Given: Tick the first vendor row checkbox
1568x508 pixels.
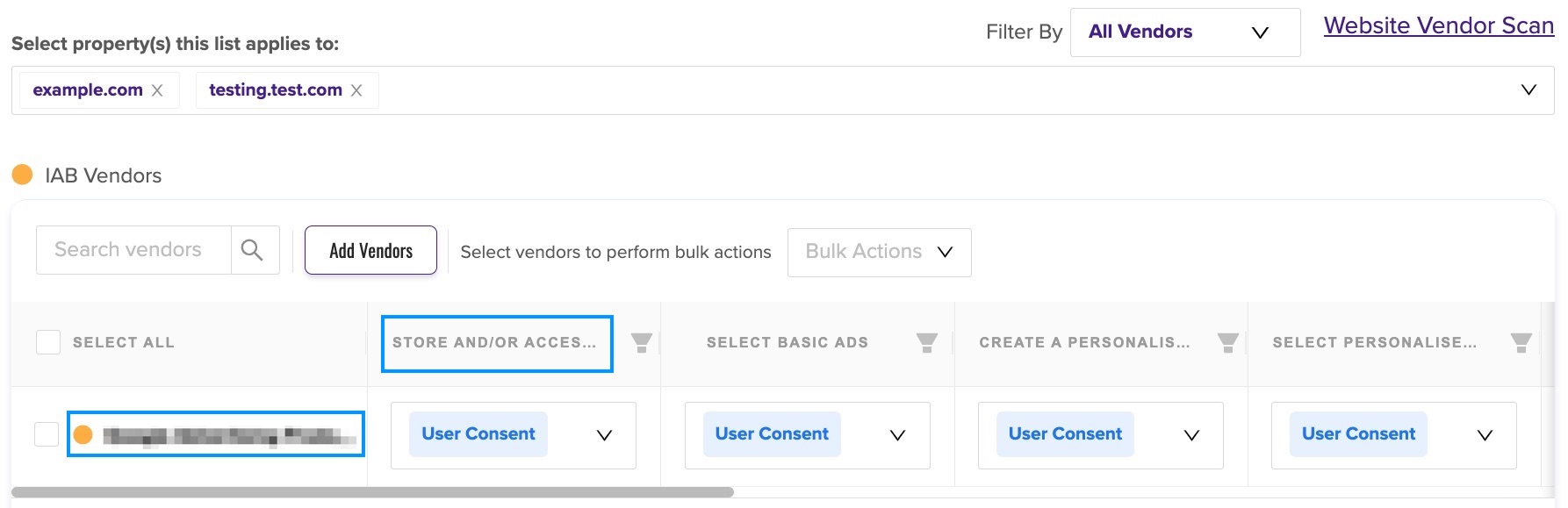Looking at the screenshot, I should click(x=47, y=433).
